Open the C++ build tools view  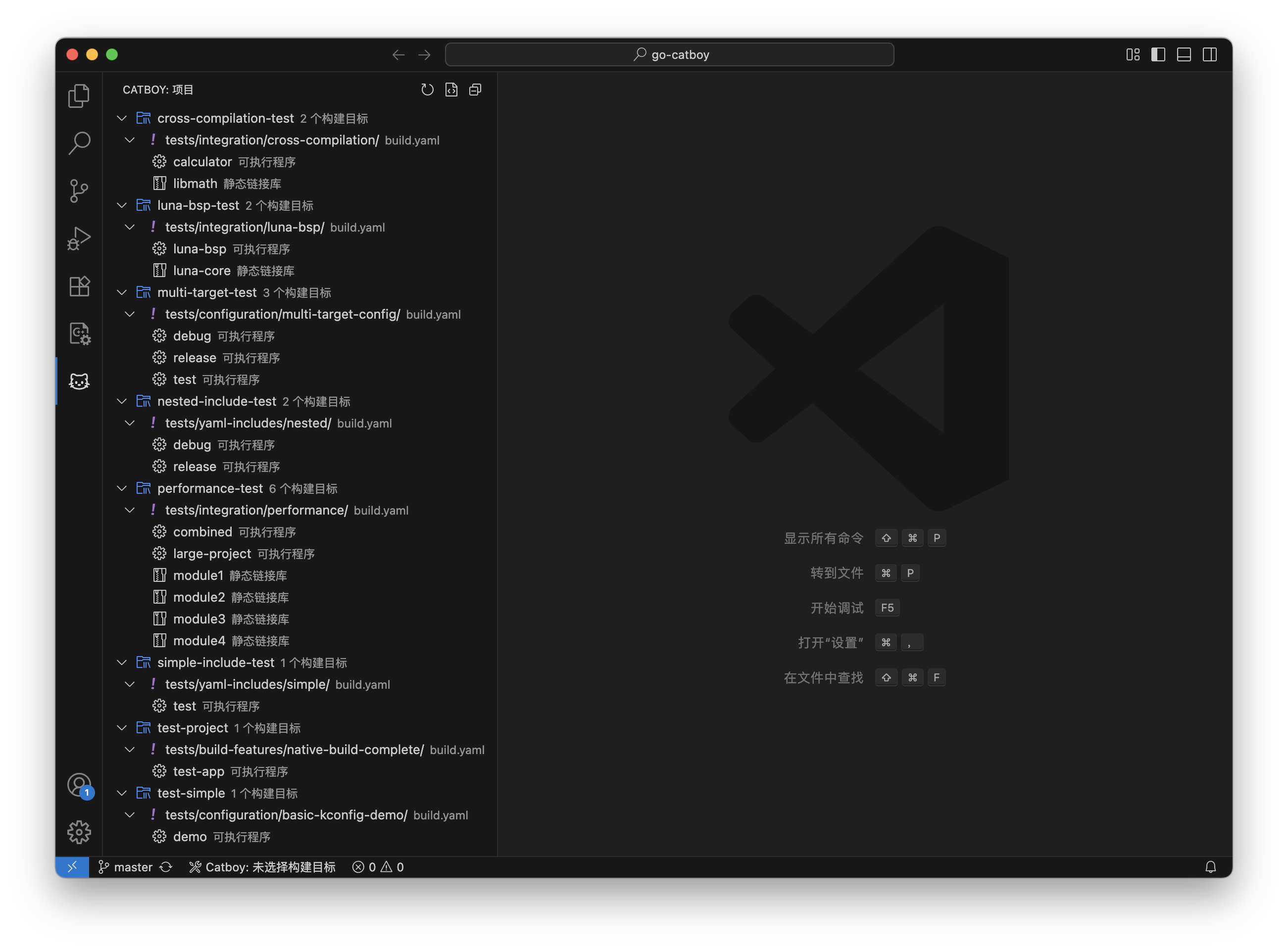(x=79, y=333)
